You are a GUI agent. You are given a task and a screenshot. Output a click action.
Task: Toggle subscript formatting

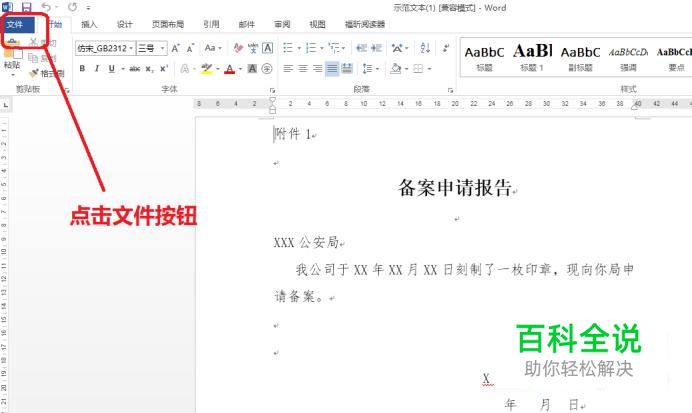point(150,69)
